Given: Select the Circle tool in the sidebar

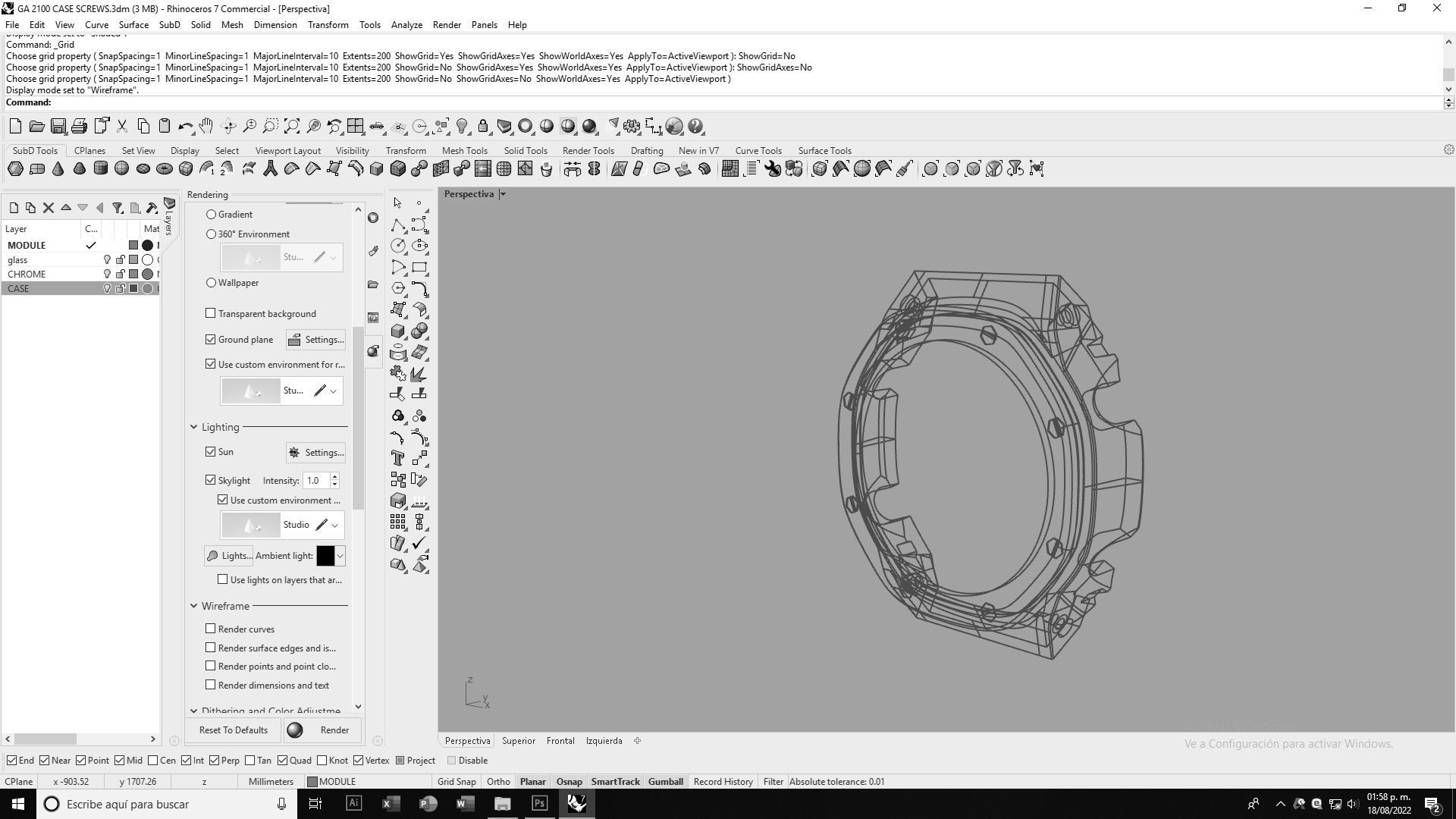Looking at the screenshot, I should (x=398, y=246).
